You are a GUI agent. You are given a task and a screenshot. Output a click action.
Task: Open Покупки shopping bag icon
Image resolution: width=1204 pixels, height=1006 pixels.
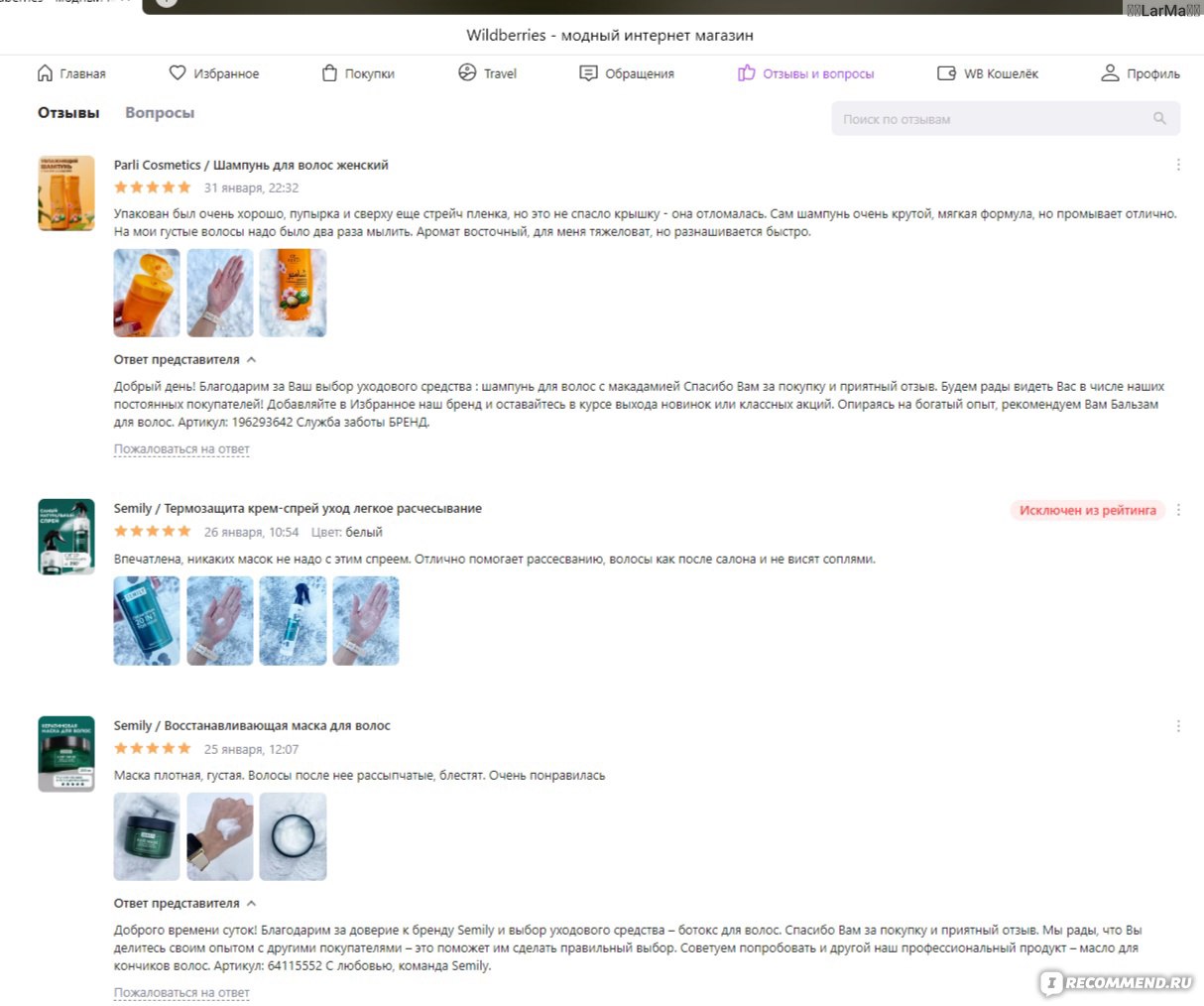pyautogui.click(x=330, y=73)
